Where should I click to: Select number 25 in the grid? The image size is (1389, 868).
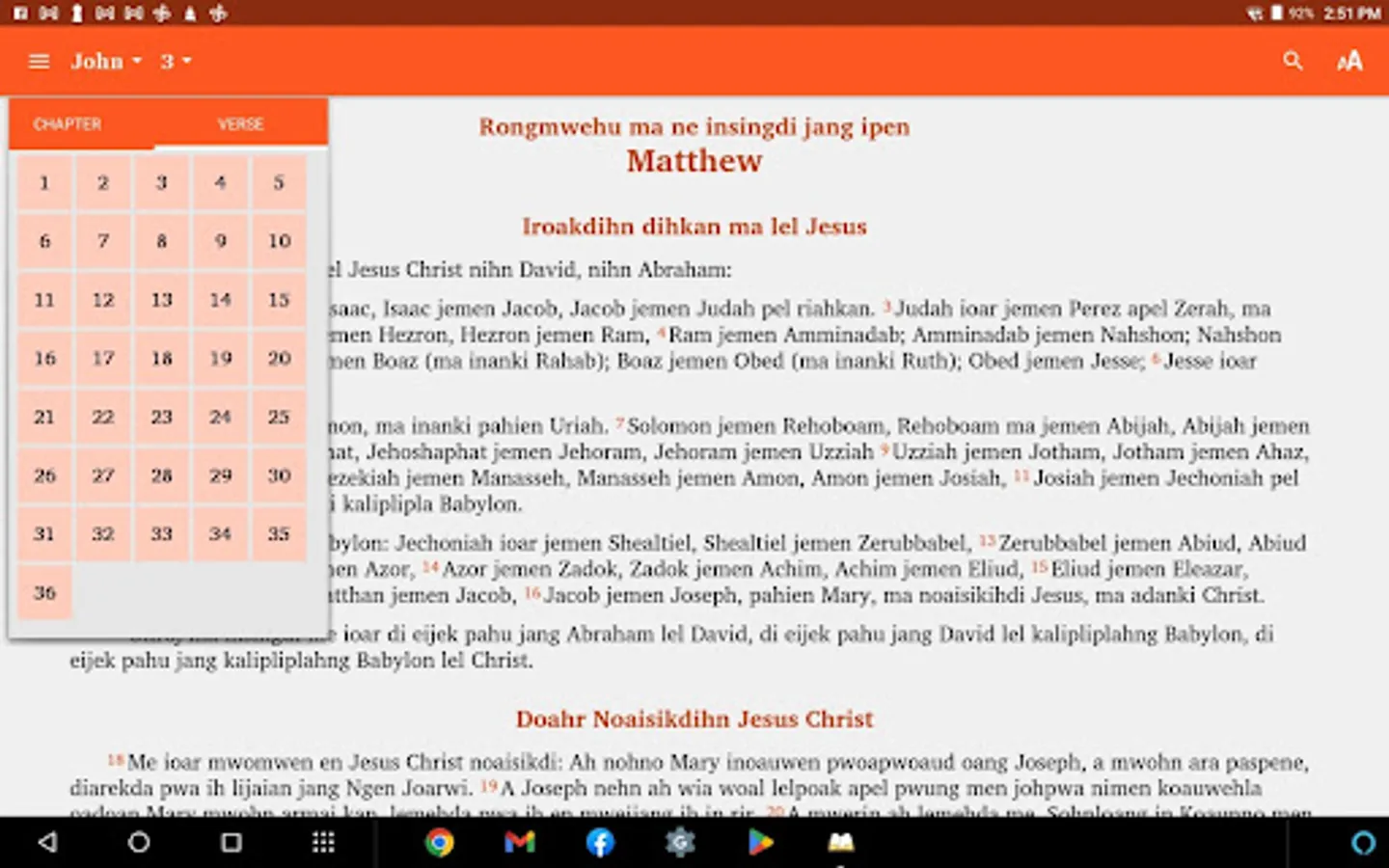(x=279, y=418)
